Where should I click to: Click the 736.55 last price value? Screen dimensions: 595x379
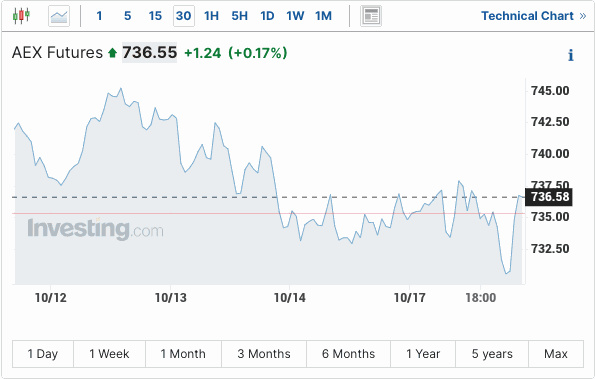coord(150,52)
